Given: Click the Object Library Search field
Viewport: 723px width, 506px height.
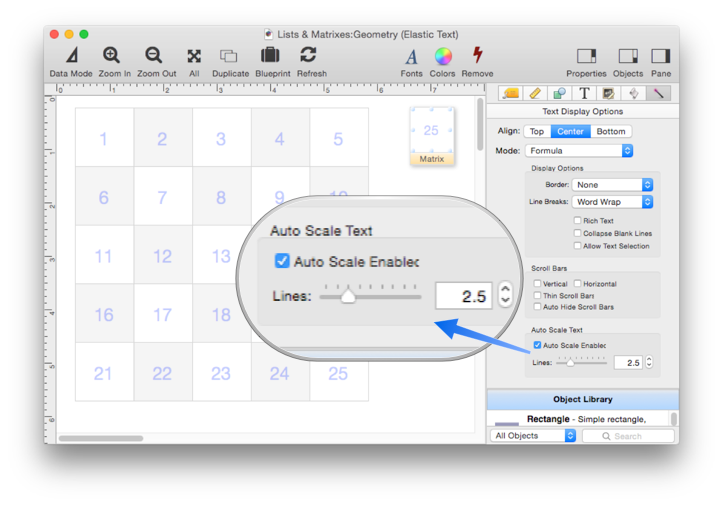Looking at the screenshot, I should pyautogui.click(x=628, y=436).
